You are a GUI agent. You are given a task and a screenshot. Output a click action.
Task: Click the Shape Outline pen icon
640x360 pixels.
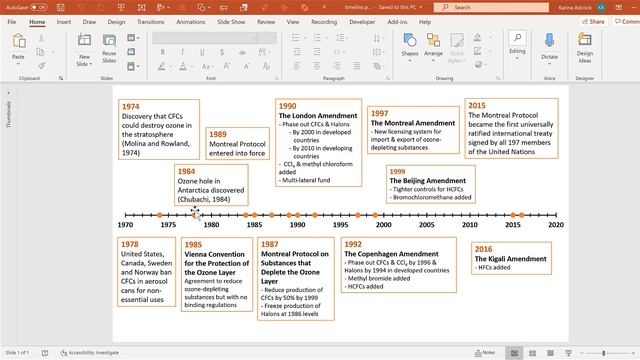478,51
